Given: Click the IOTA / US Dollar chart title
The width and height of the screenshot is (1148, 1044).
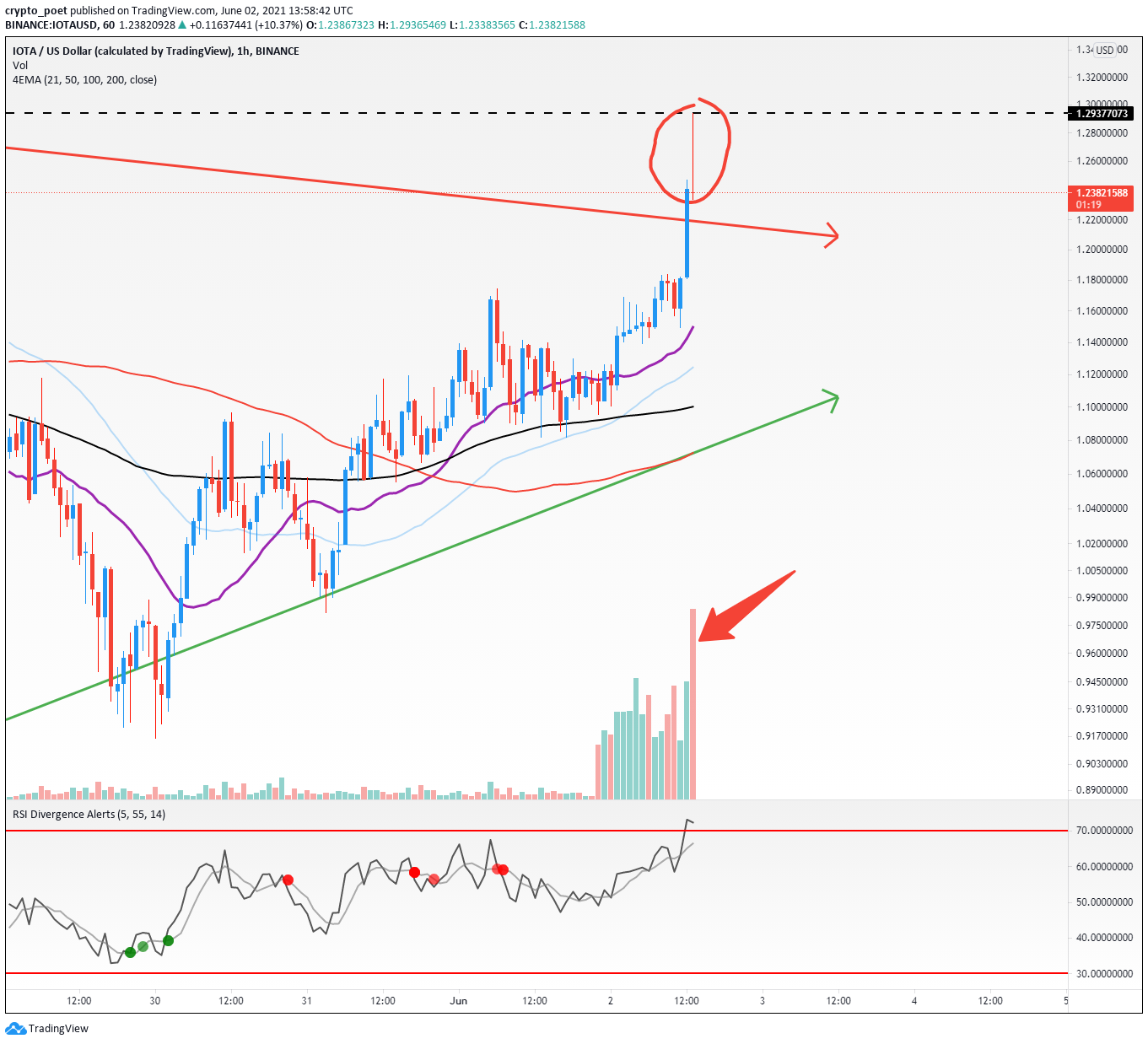Looking at the screenshot, I should 156,51.
